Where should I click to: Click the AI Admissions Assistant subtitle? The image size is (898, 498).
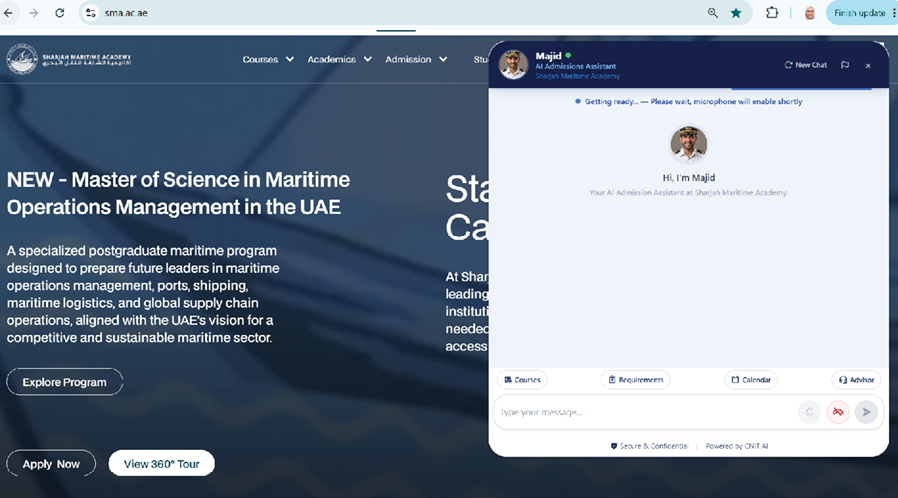576,66
